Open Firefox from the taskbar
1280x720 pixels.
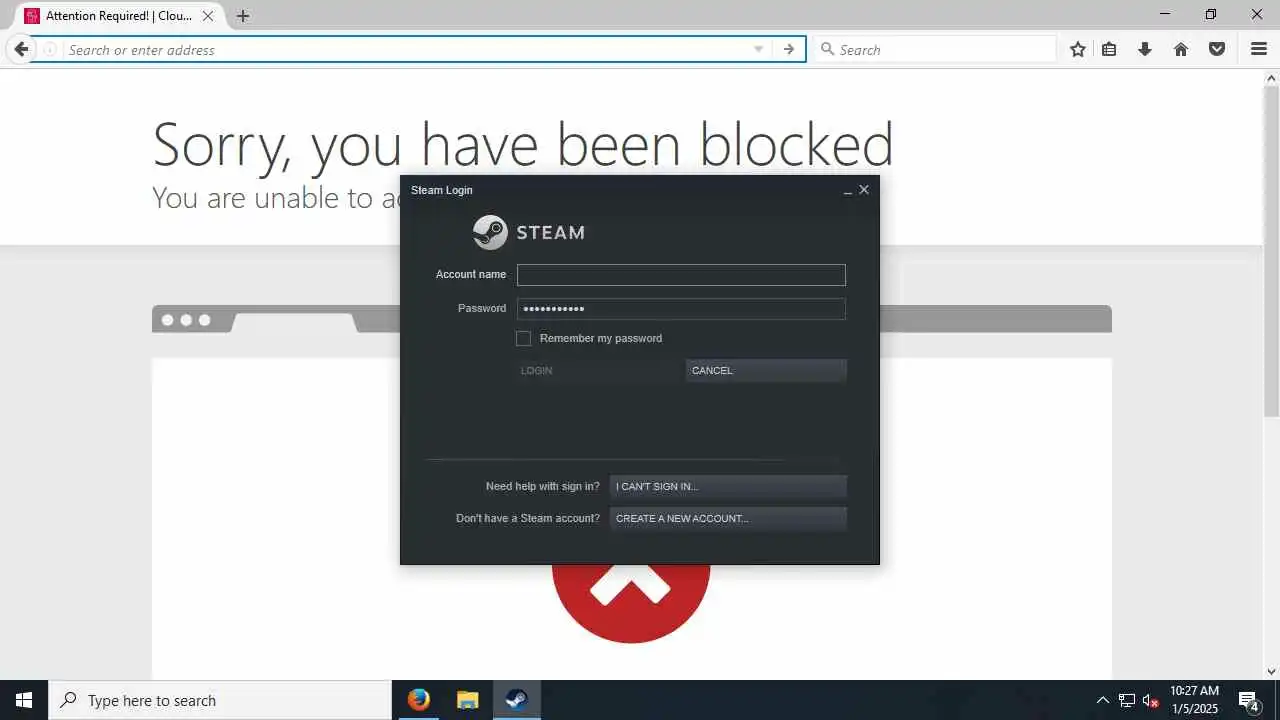[x=419, y=700]
